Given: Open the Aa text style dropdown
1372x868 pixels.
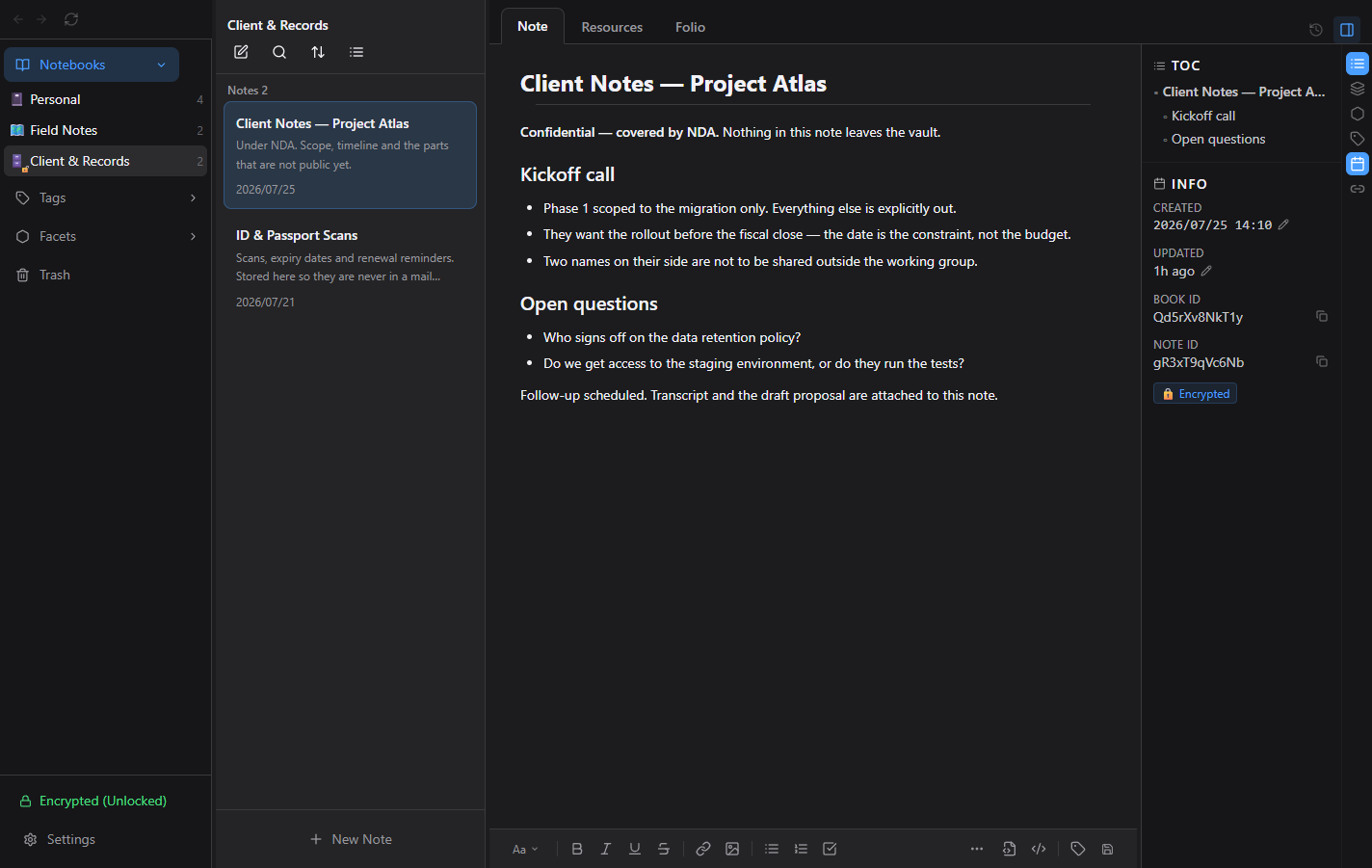Looking at the screenshot, I should pyautogui.click(x=525, y=849).
